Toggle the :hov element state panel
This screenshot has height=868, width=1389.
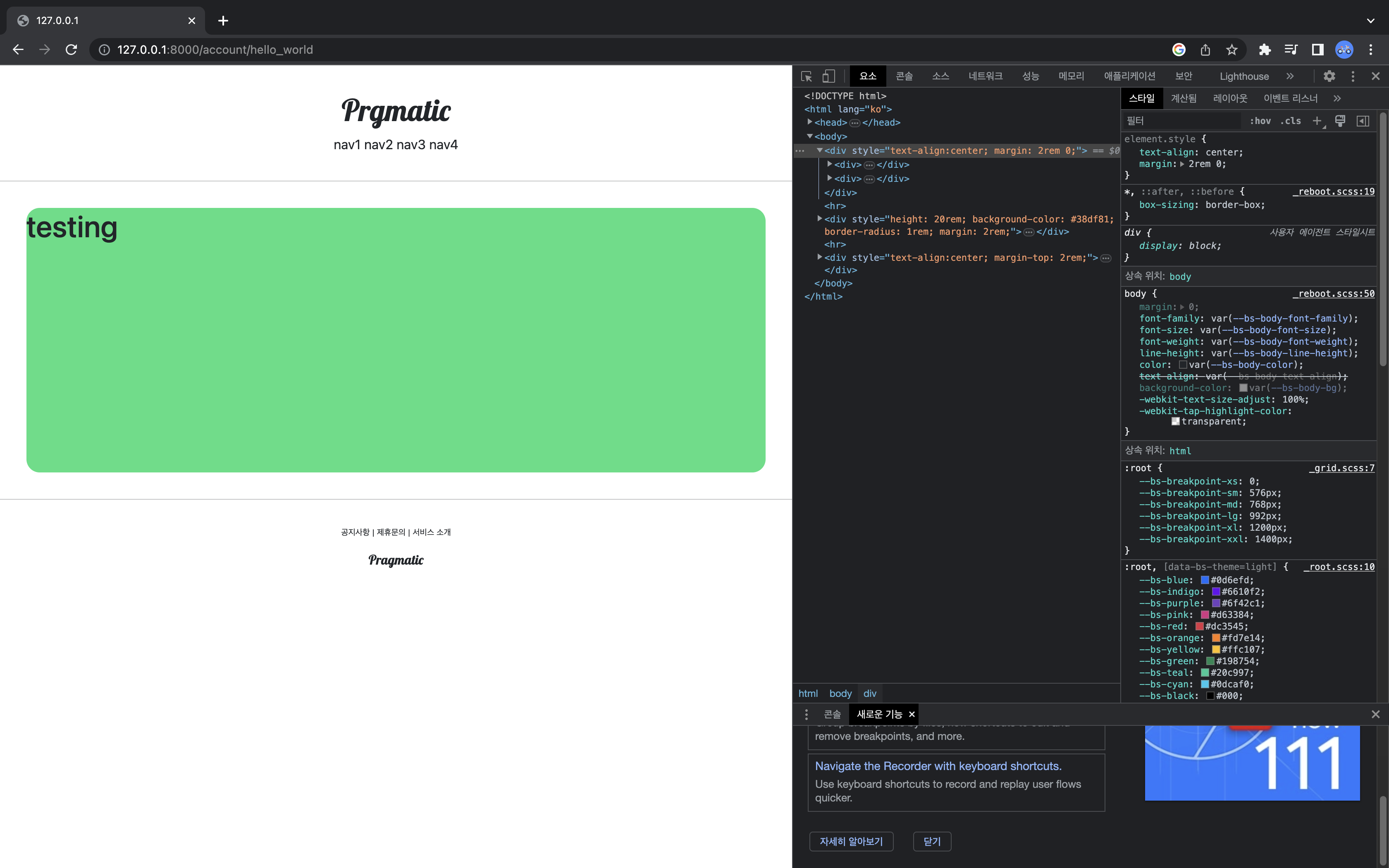pyautogui.click(x=1260, y=121)
